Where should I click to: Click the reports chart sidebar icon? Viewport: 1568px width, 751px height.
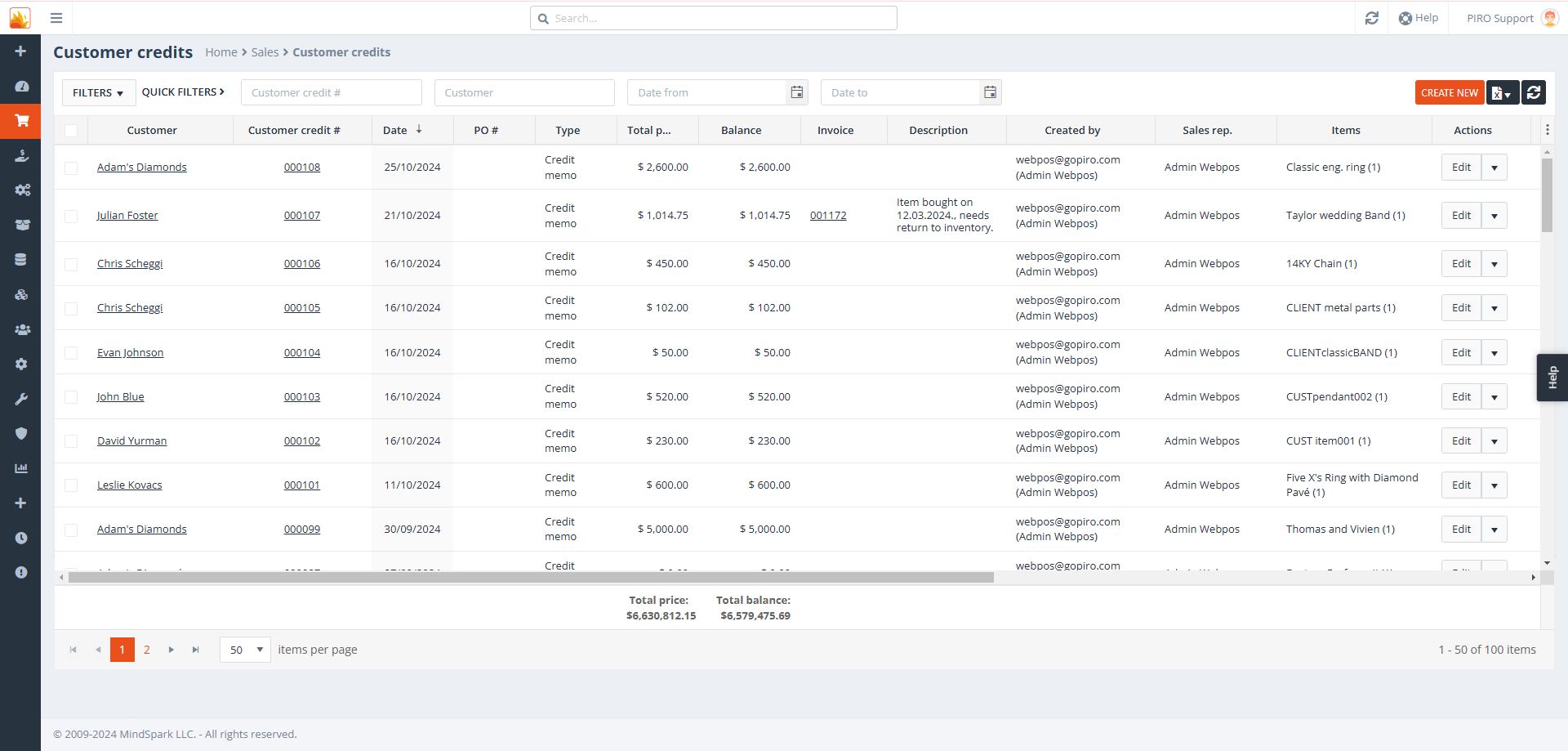(x=21, y=468)
